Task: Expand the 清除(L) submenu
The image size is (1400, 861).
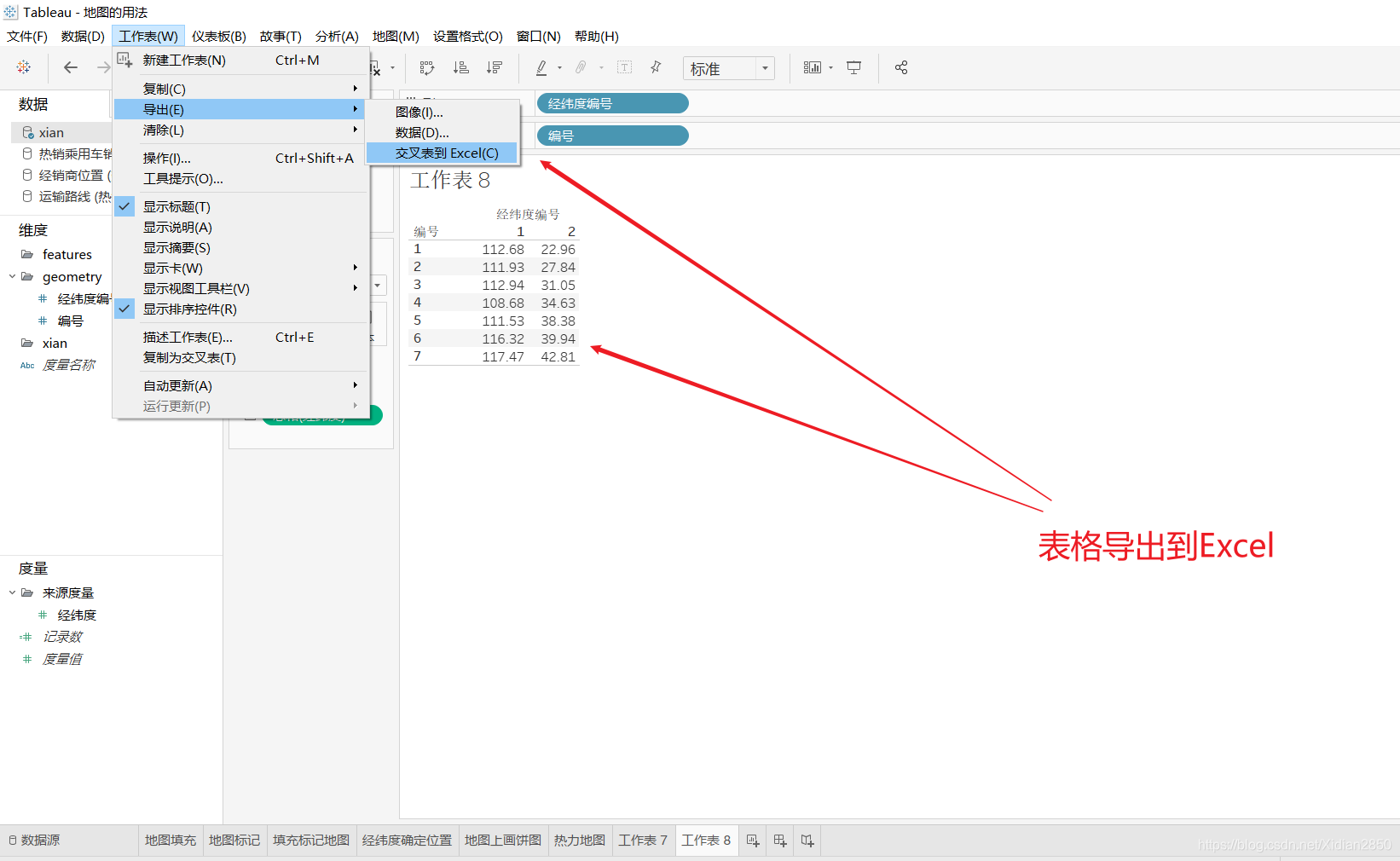Action: coord(240,130)
